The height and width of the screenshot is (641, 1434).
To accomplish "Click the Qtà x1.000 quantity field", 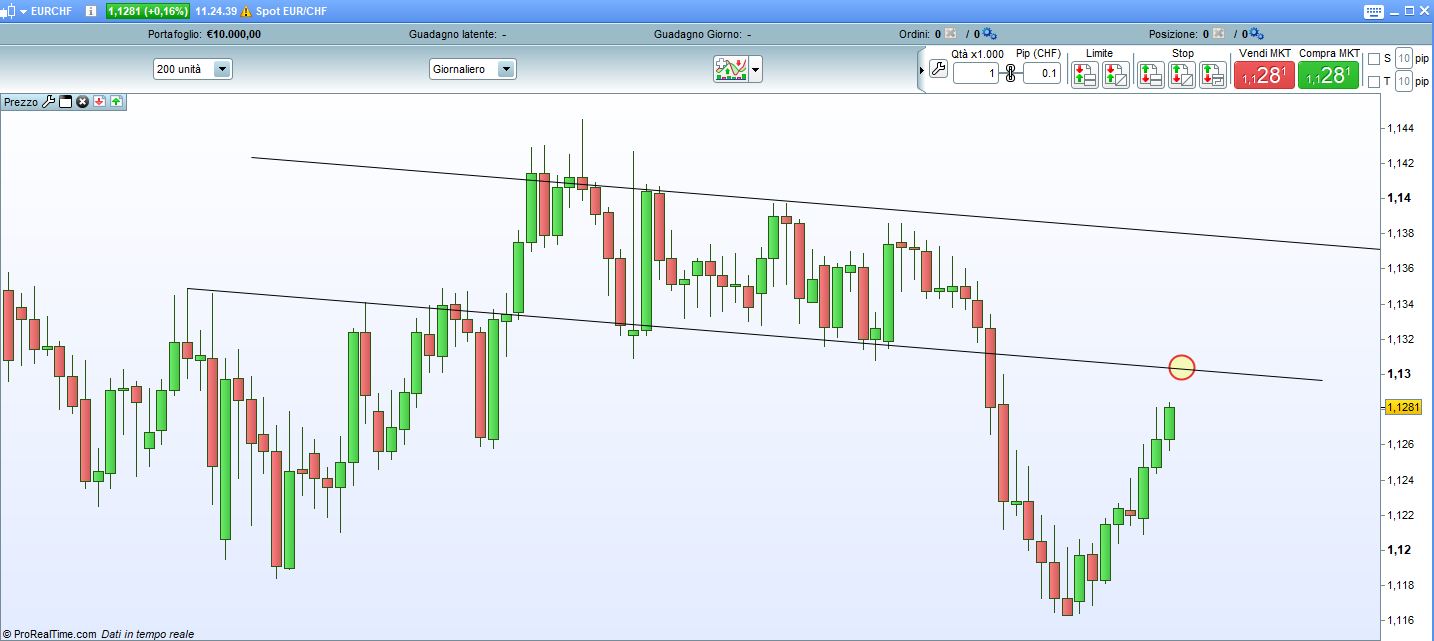I will tap(976, 73).
